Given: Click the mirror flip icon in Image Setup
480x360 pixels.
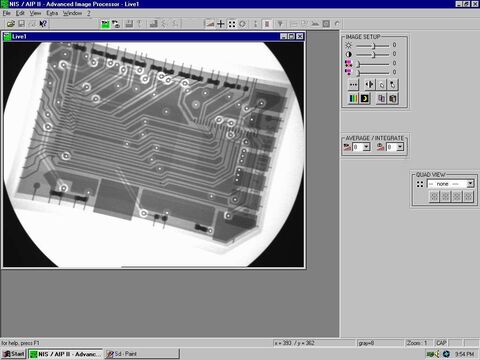Looking at the screenshot, I should [x=370, y=85].
